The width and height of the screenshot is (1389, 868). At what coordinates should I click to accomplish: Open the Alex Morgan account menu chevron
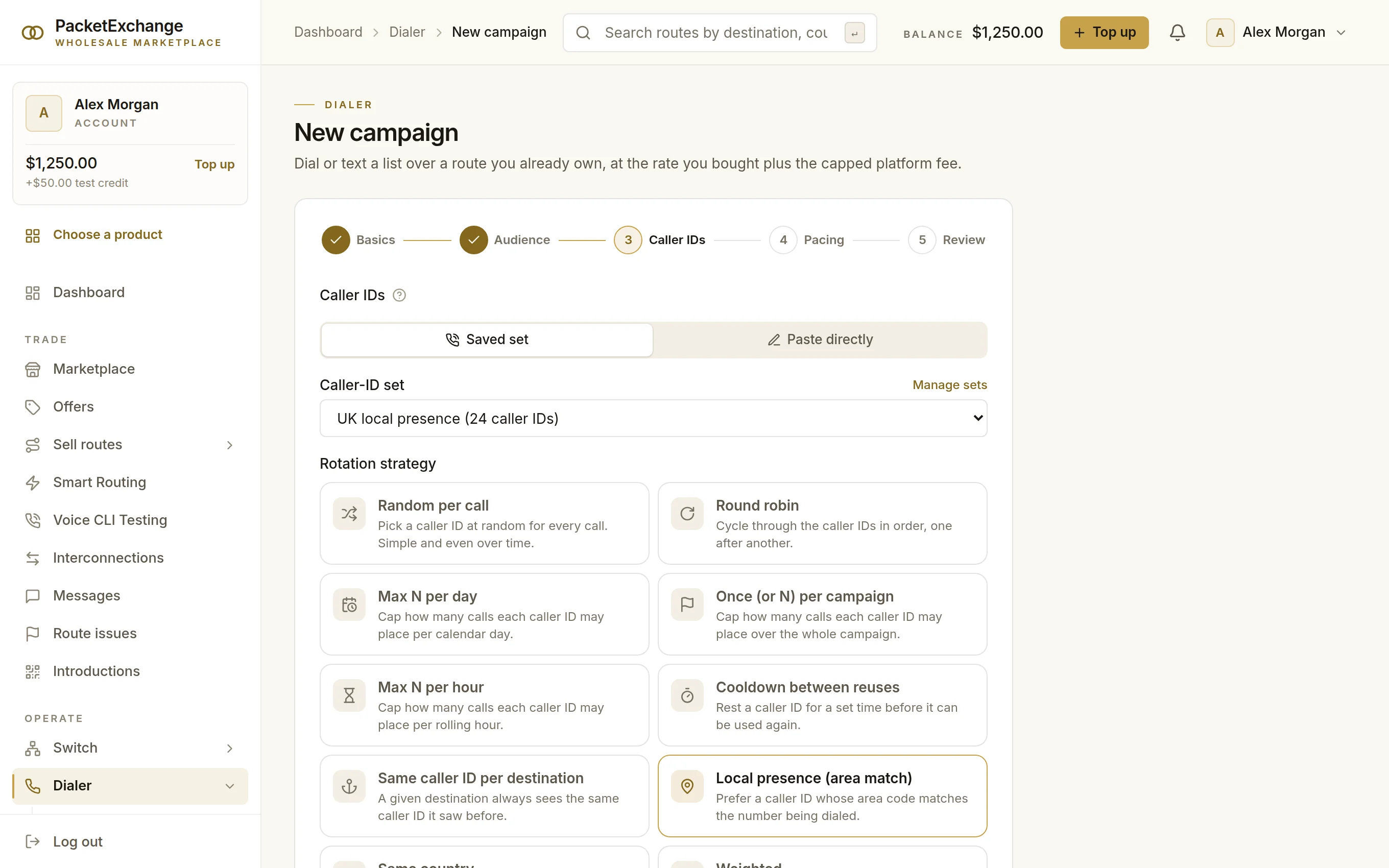pos(1341,33)
